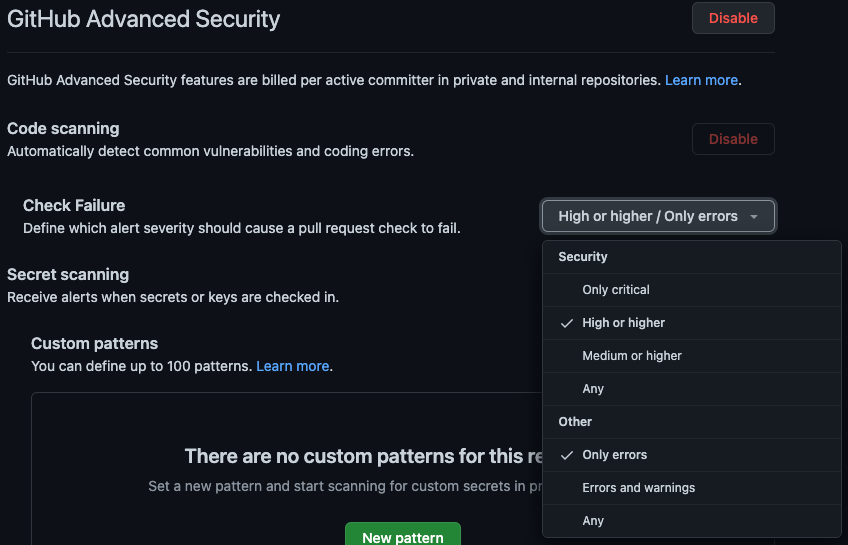Click checkmark next to Only errors

pyautogui.click(x=567, y=455)
